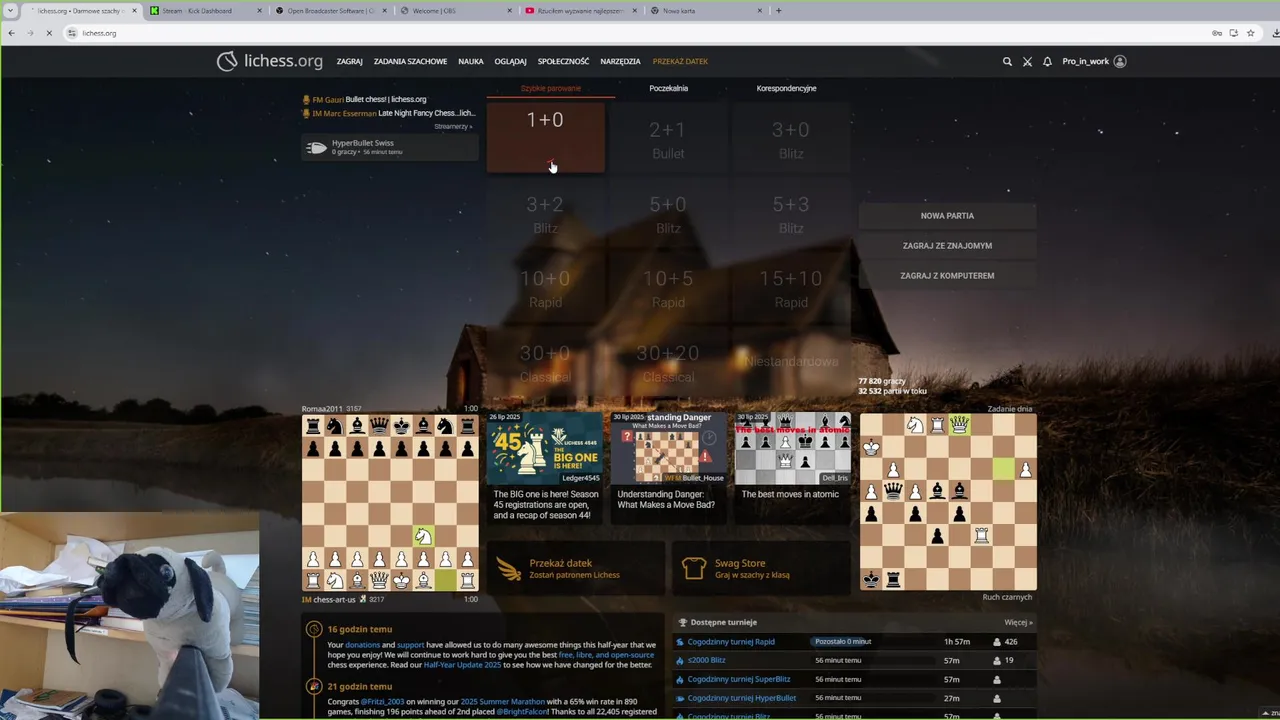Click the microphone icon next to FM Gauri
Viewport: 1280px width, 720px height.
pyautogui.click(x=306, y=100)
